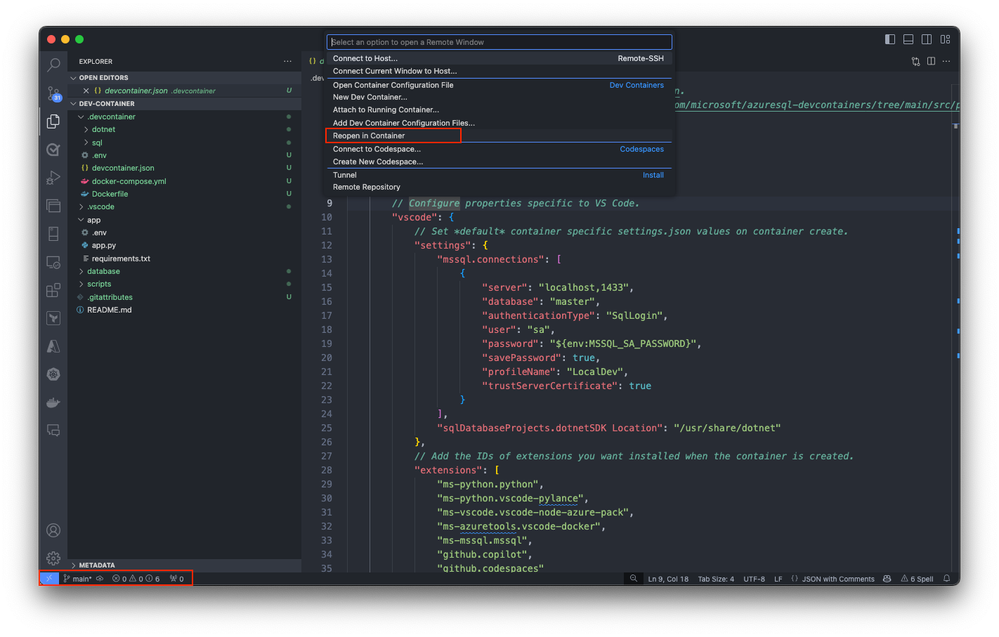This screenshot has width=999, height=637.
Task: Click the magnifier zoom status icon
Action: pyautogui.click(x=633, y=579)
